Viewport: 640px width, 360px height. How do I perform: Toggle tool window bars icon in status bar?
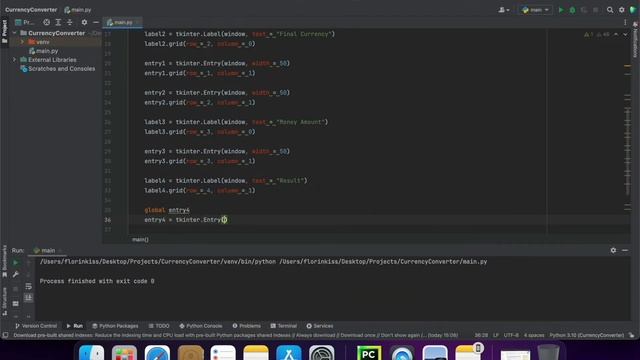click(x=5, y=335)
